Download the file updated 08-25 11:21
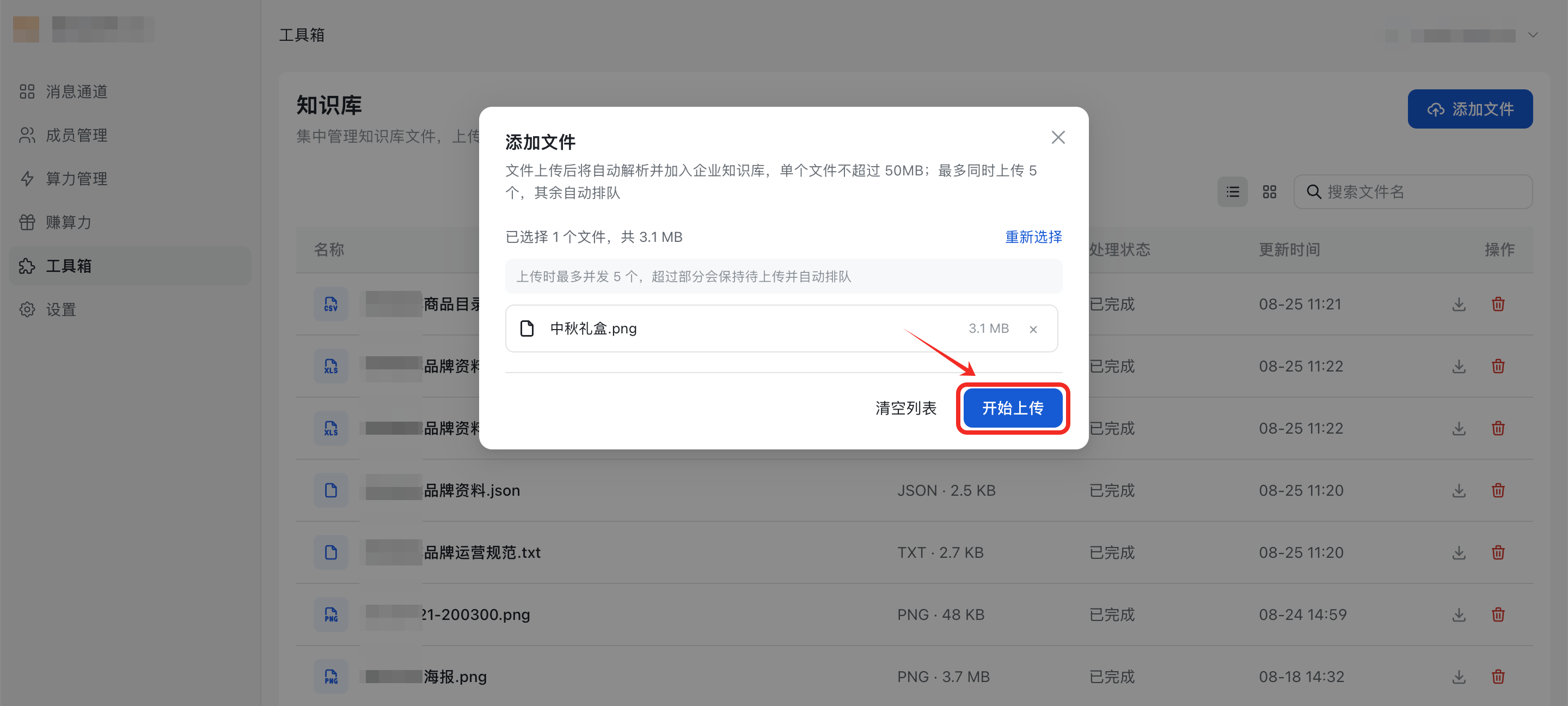The height and width of the screenshot is (706, 1568). click(x=1459, y=304)
